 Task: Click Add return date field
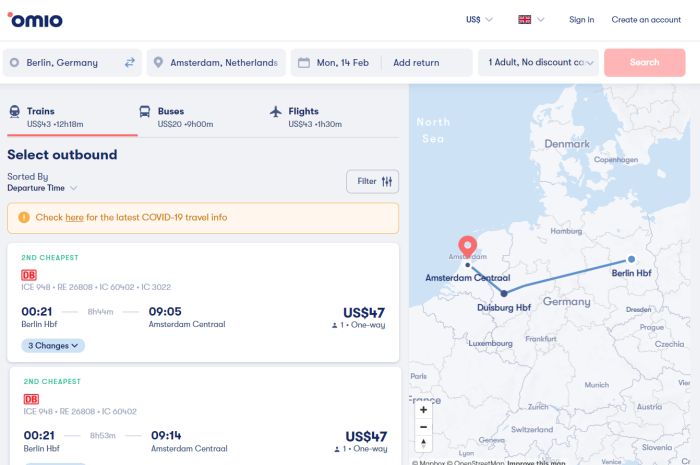pos(416,62)
